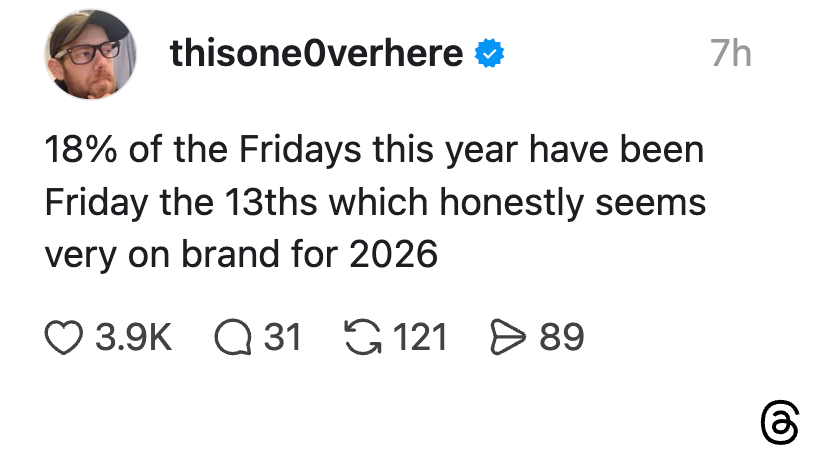The width and height of the screenshot is (814, 474).
Task: Click the Threads logo in the corner
Action: tap(779, 423)
